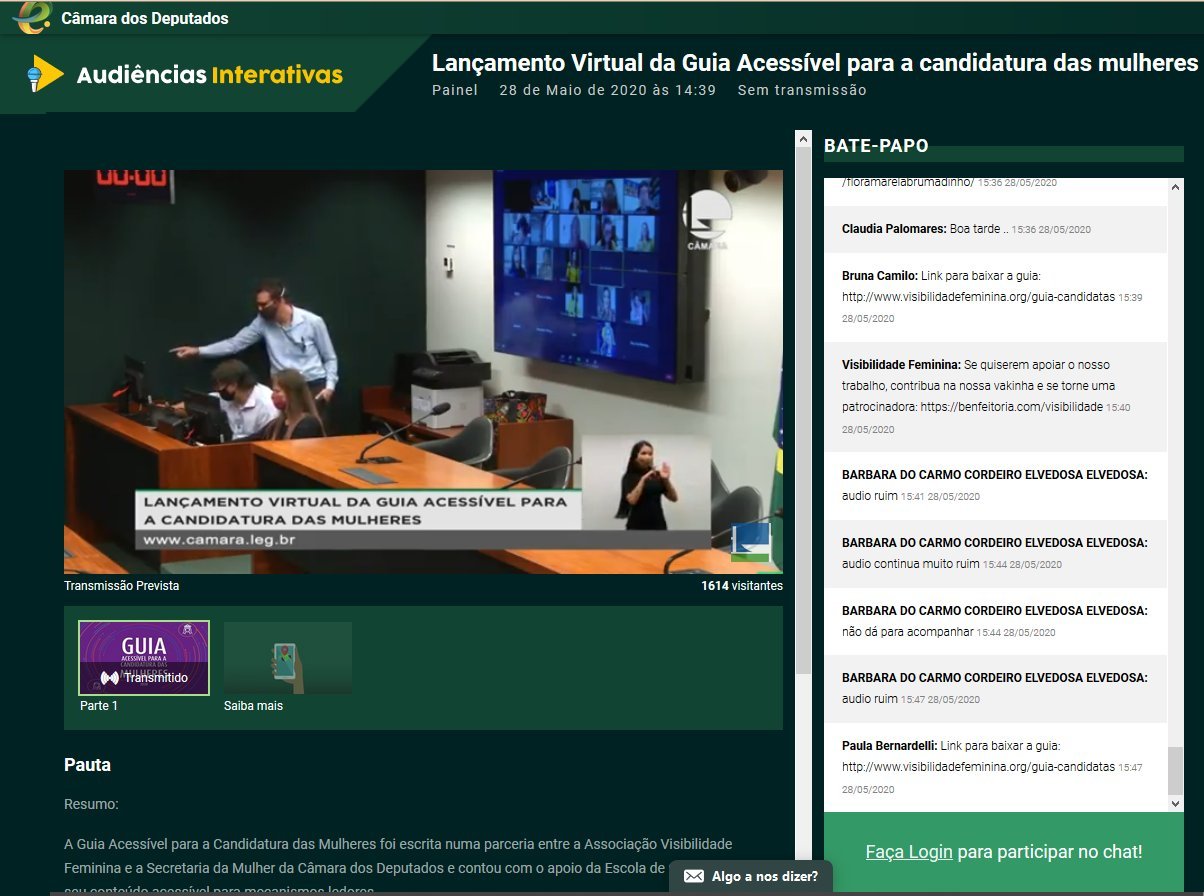Open the 'Saiba mais' thumbnail
This screenshot has width=1204, height=896.
pyautogui.click(x=288, y=658)
